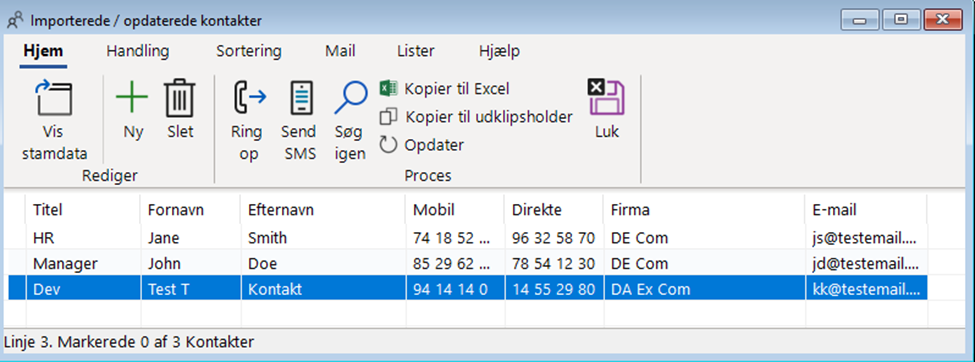This screenshot has width=975, height=362.
Task: Click the Send SMS icon
Action: (302, 98)
